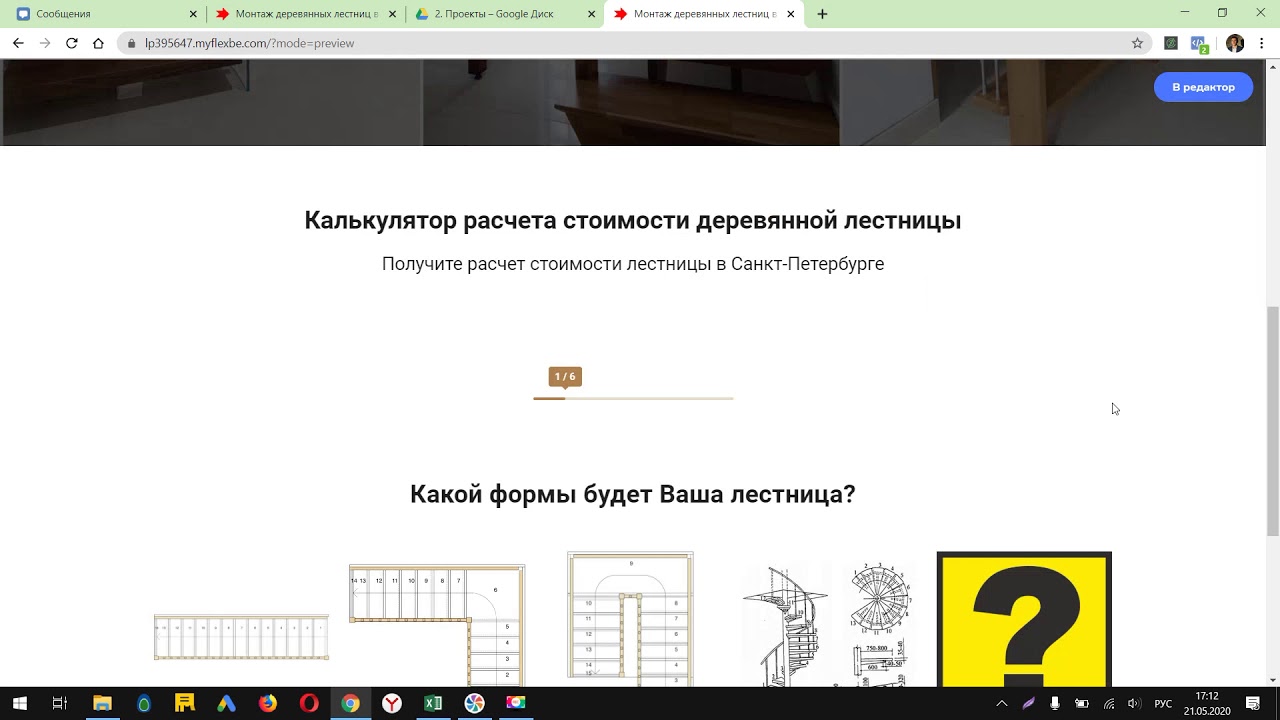Reload the current page
1280x720 pixels.
[x=72, y=43]
